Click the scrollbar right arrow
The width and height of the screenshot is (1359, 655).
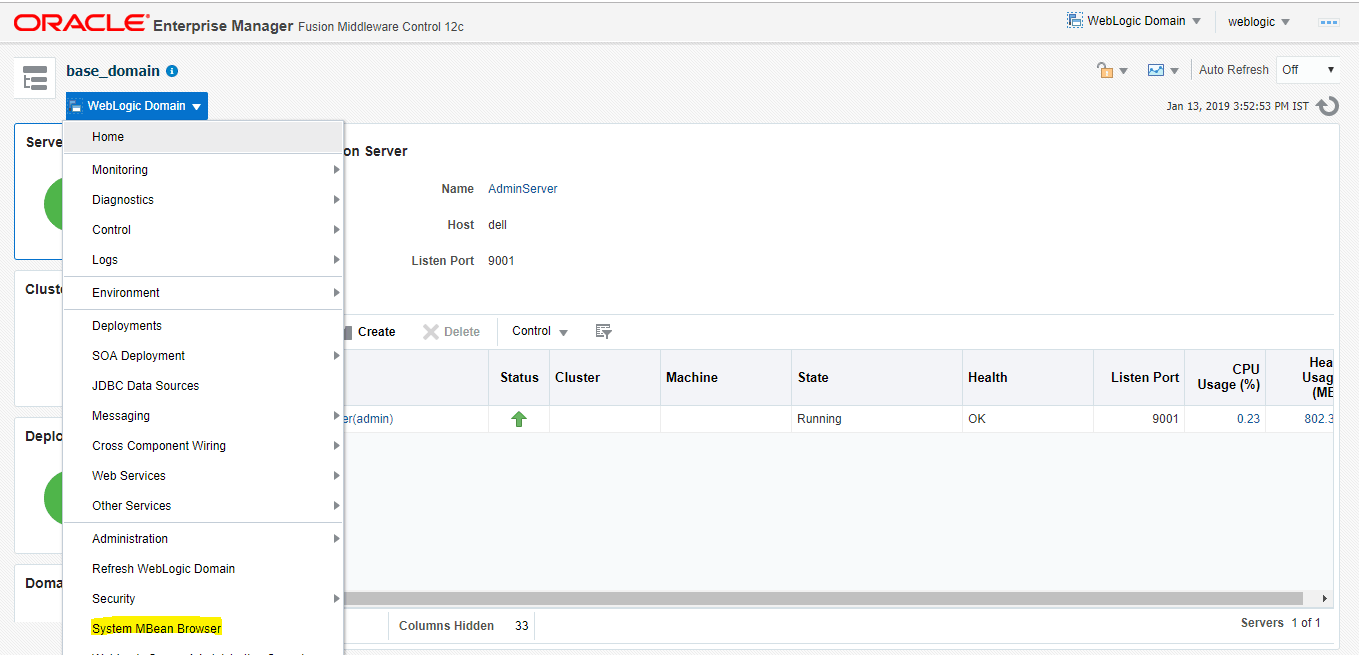pyautogui.click(x=1325, y=599)
